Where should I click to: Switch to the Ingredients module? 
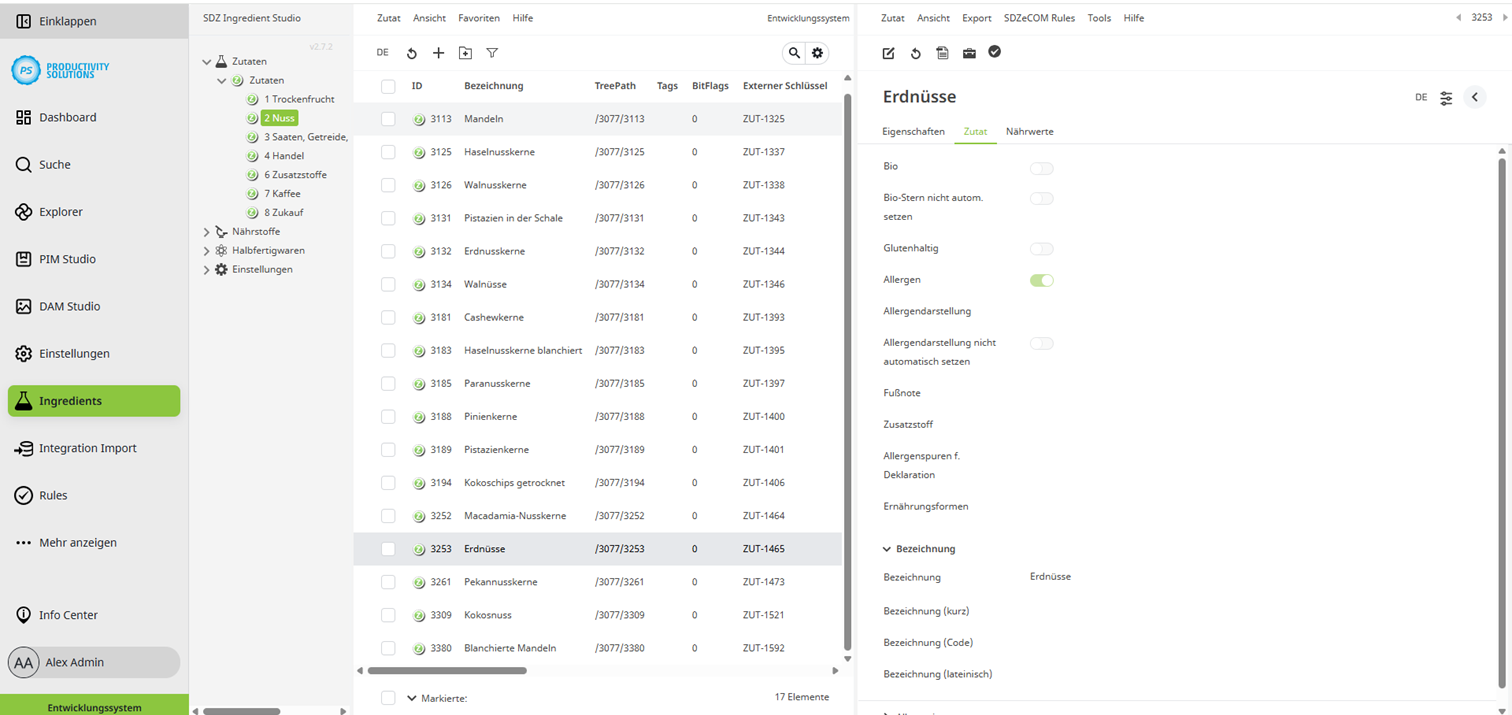tap(72, 401)
